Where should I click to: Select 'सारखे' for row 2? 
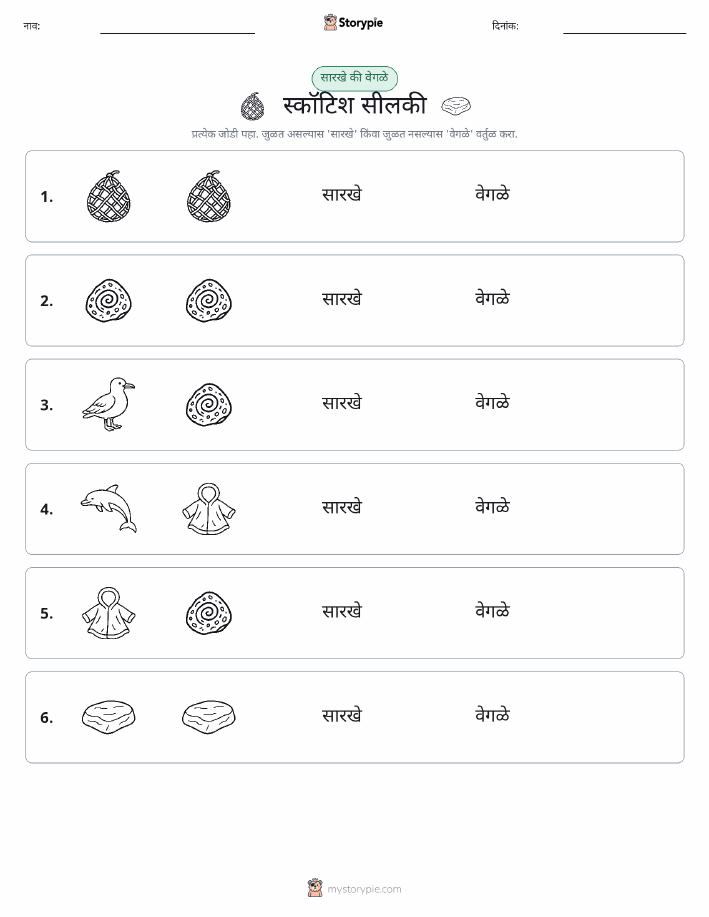342,298
